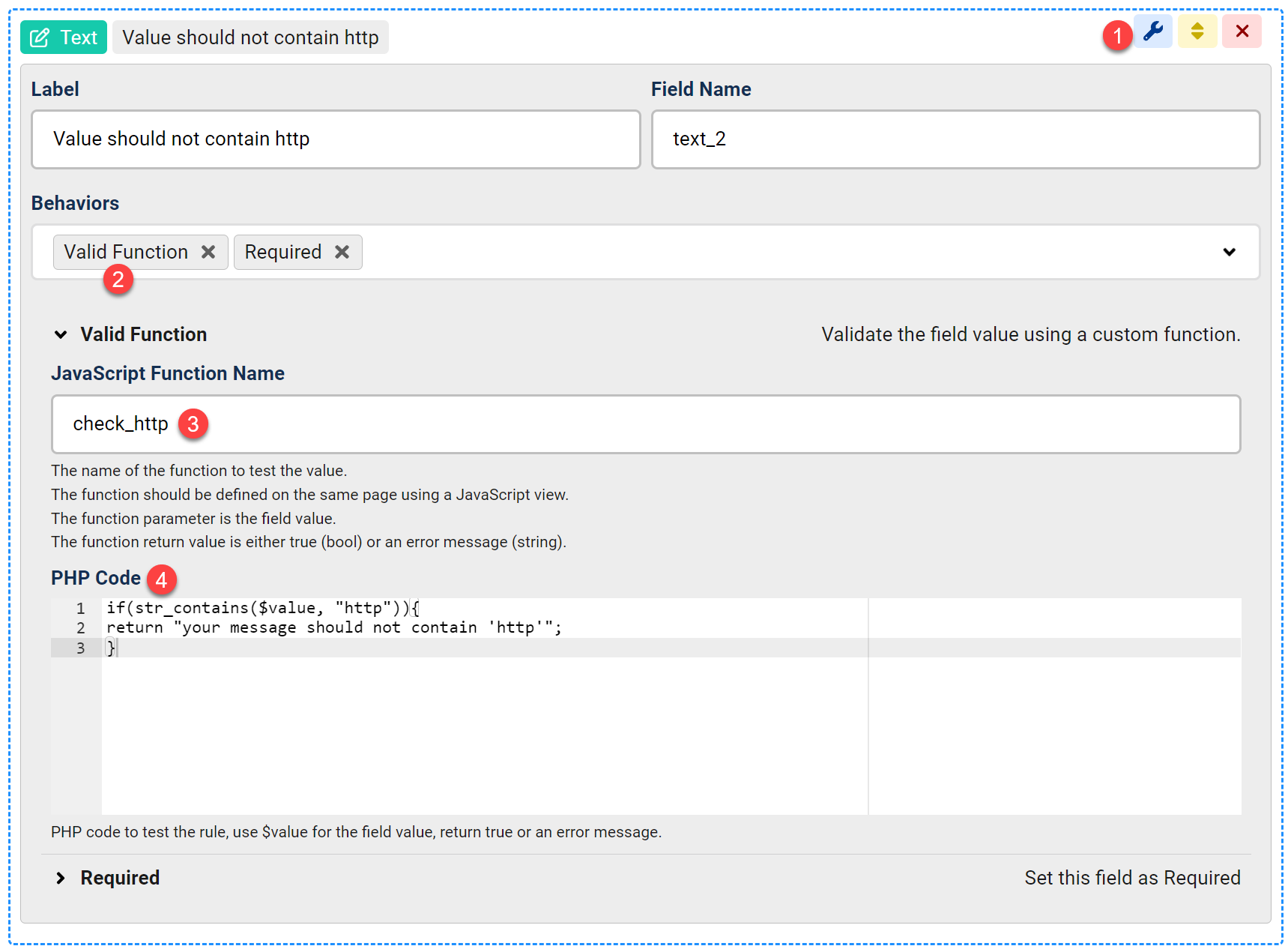This screenshot has width=1288, height=949.
Task: Click the Valid Function section heading
Action: (144, 334)
